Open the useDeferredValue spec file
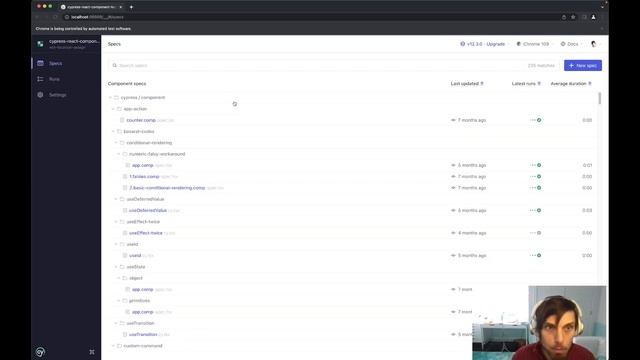Image resolution: width=640 pixels, height=360 pixels. coord(154,211)
